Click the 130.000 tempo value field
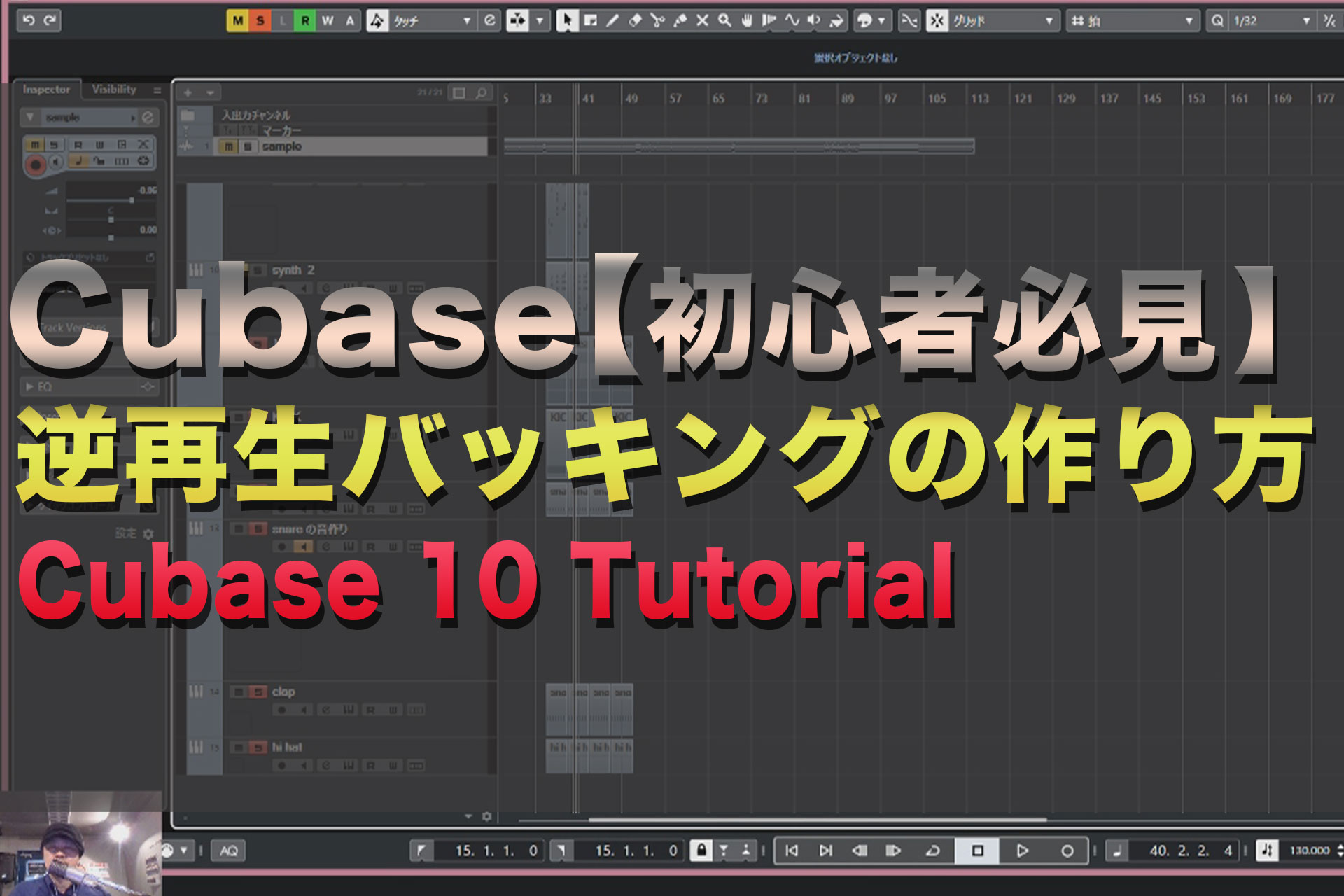Image resolution: width=1344 pixels, height=896 pixels. [x=1309, y=850]
